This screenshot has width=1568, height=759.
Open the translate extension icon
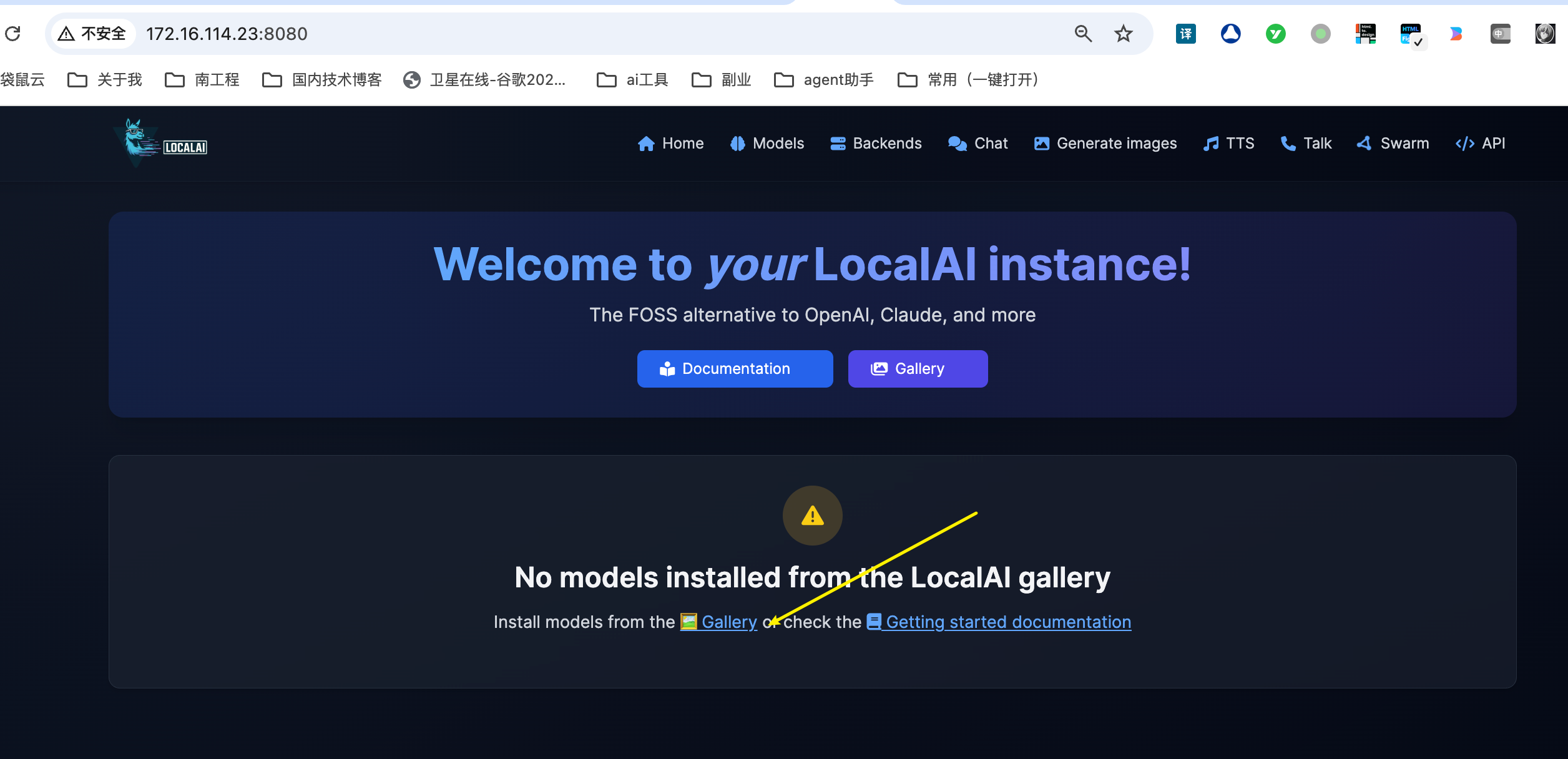[x=1186, y=34]
